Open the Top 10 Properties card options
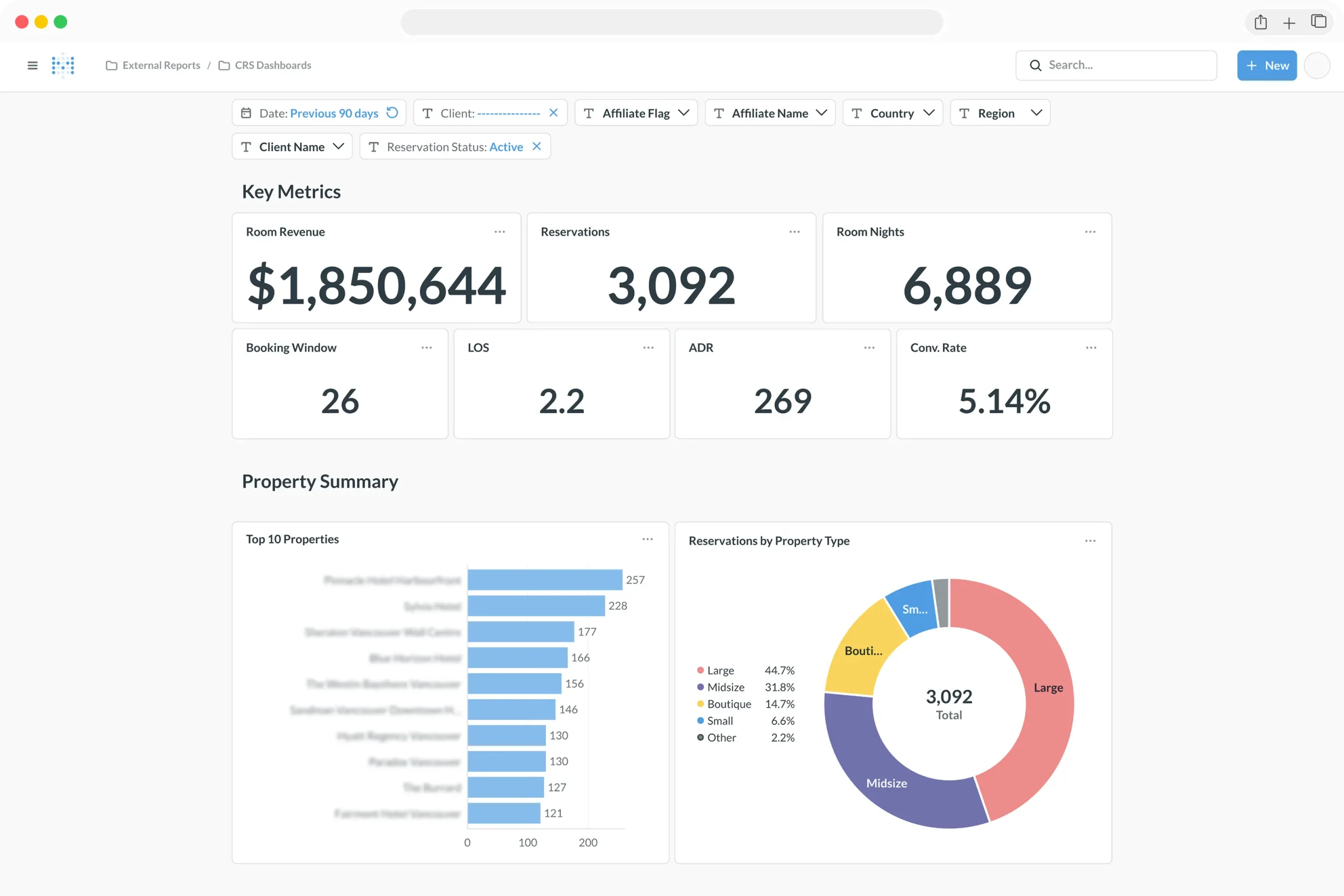The image size is (1344, 896). (647, 539)
